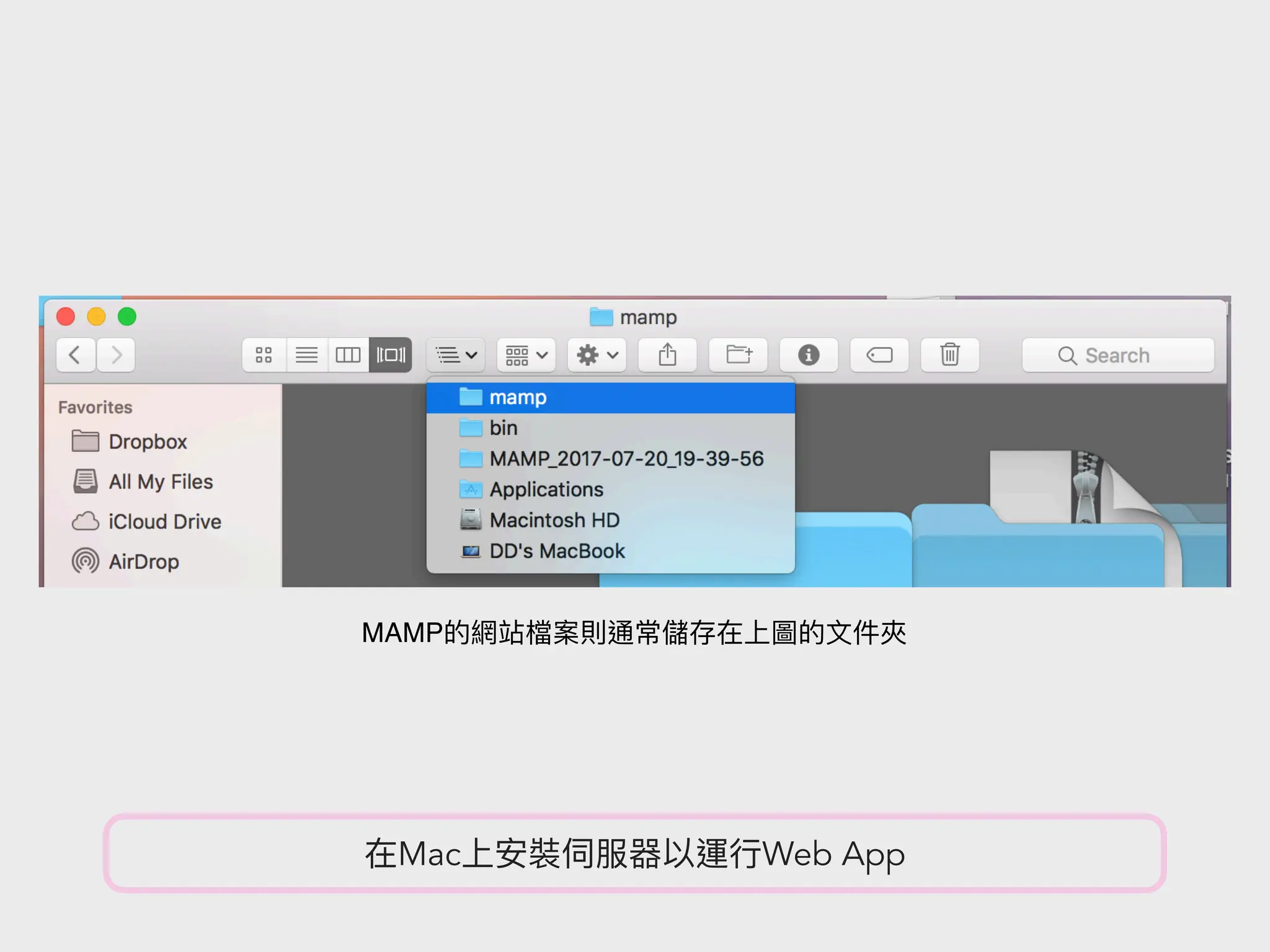Open Dropbox in the sidebar
This screenshot has height=952, width=1270.
(x=130, y=442)
